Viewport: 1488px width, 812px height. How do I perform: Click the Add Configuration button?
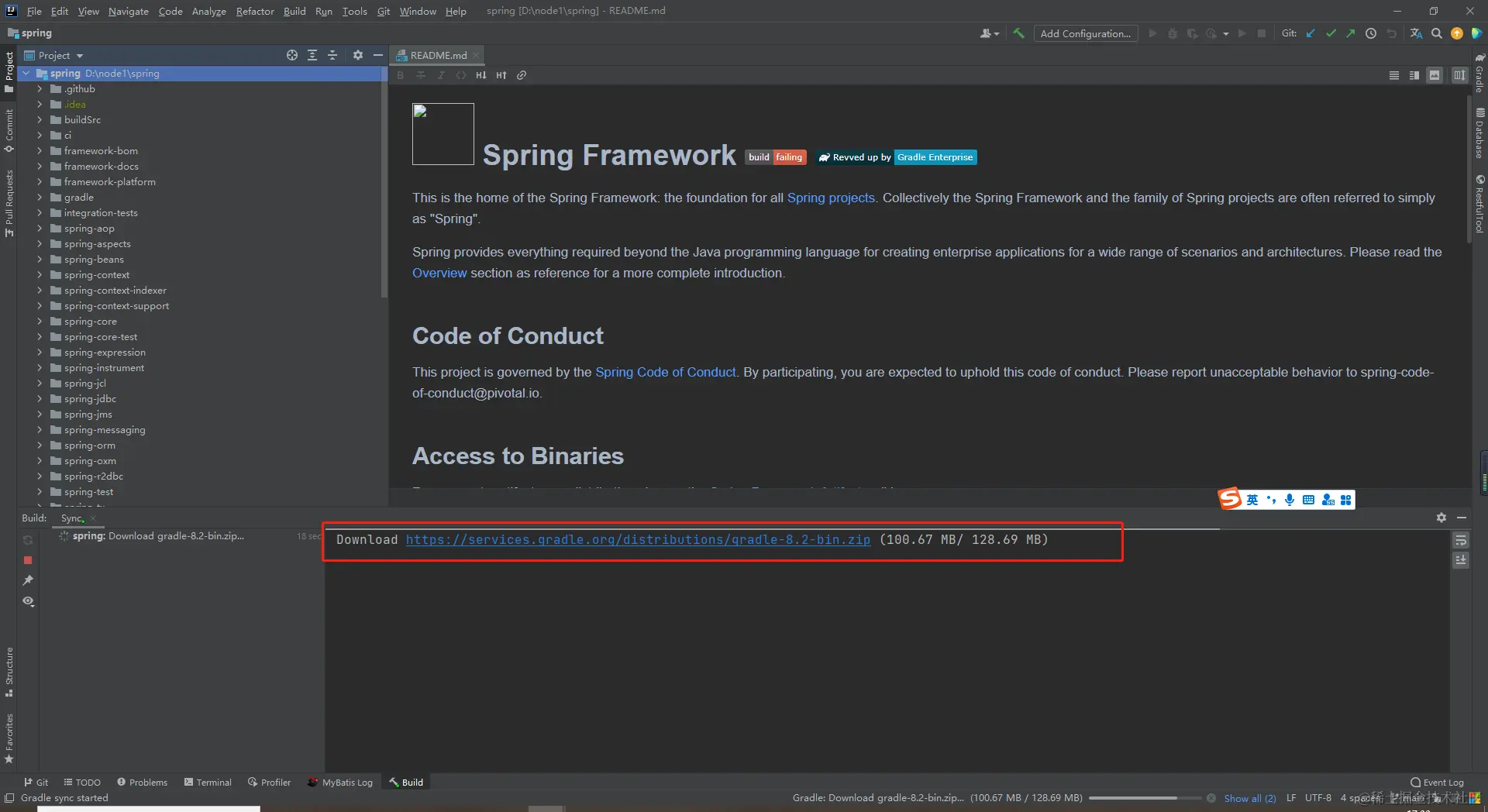pyautogui.click(x=1085, y=33)
